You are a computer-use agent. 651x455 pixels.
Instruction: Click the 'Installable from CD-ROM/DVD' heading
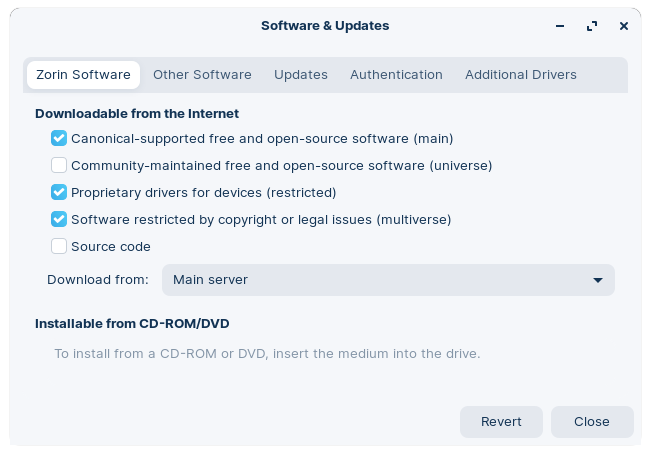132,324
